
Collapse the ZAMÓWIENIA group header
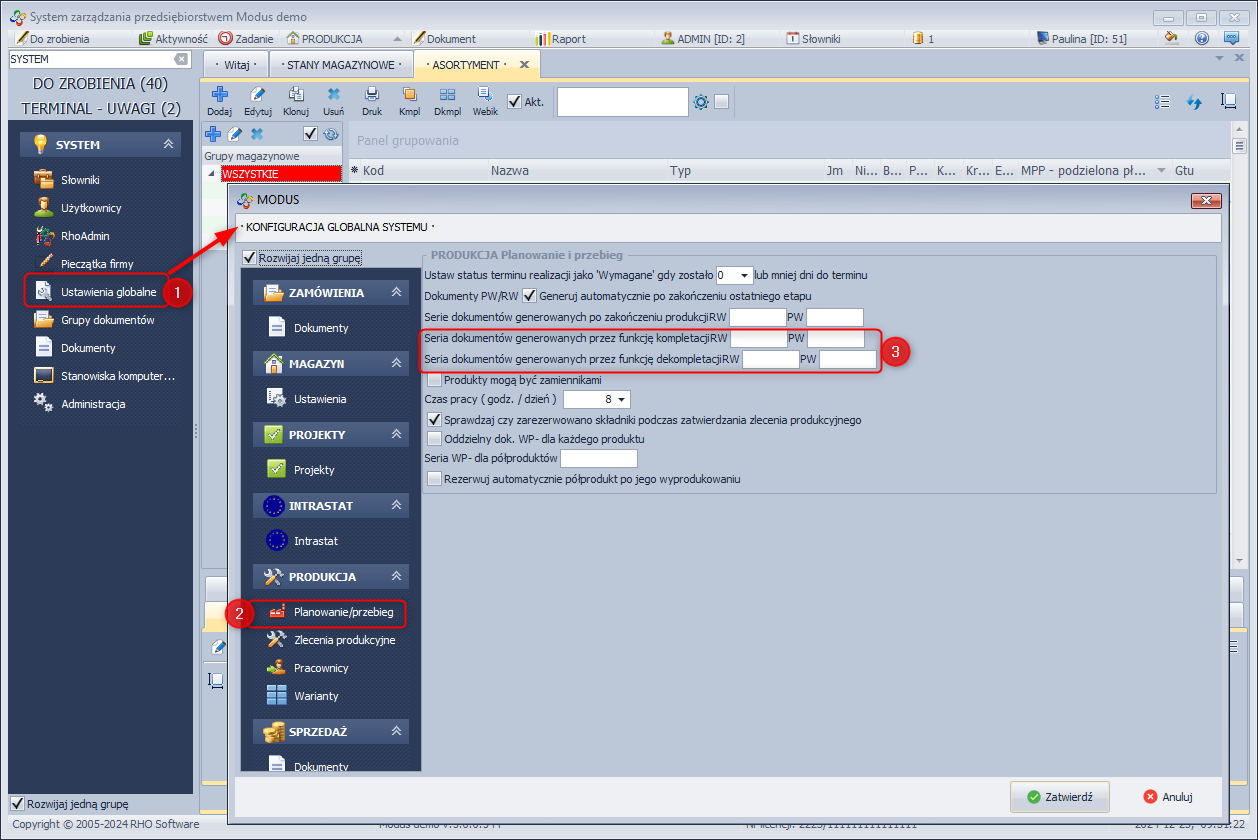pyautogui.click(x=396, y=293)
